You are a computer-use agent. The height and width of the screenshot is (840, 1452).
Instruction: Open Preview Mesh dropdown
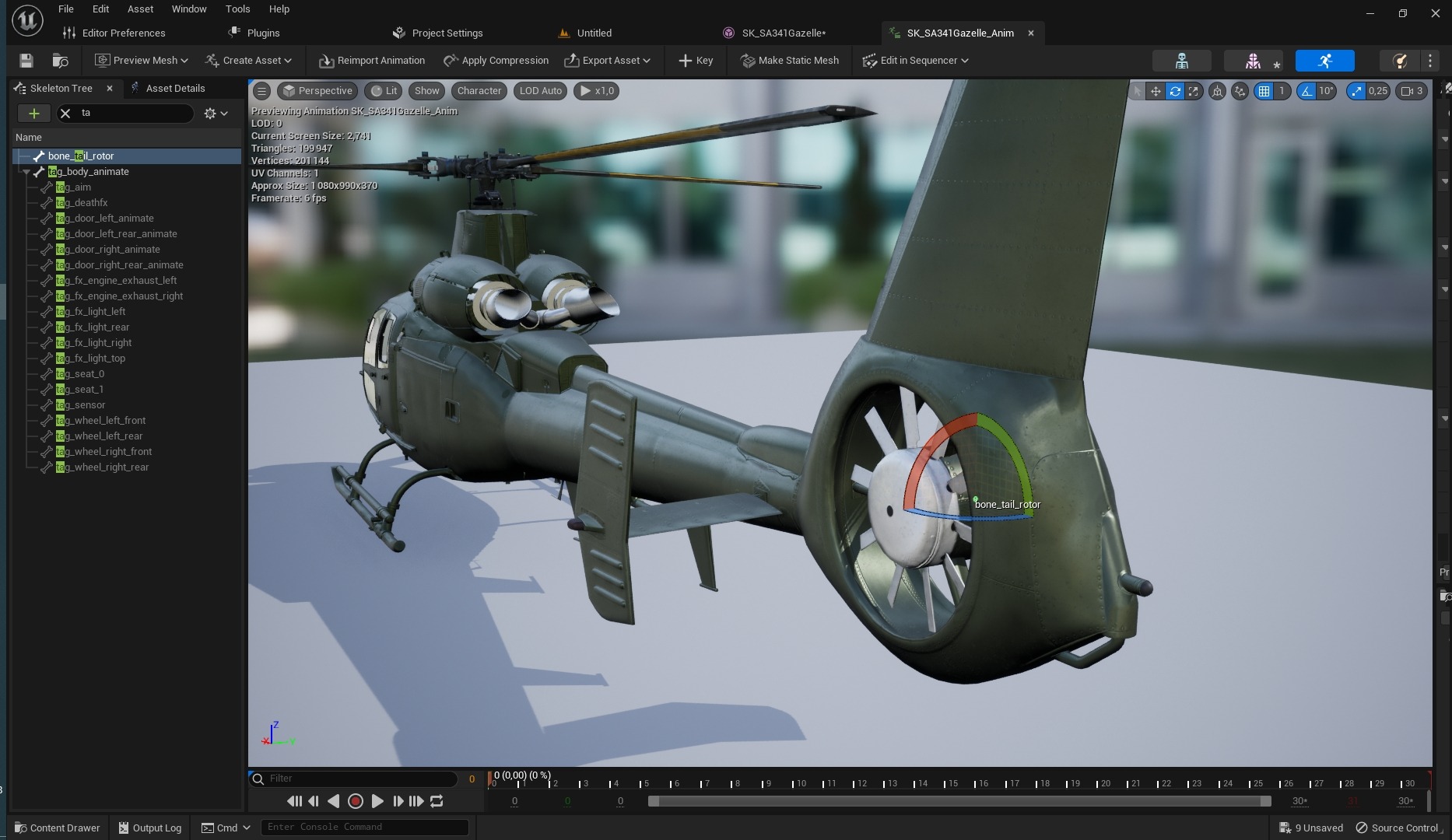click(142, 61)
